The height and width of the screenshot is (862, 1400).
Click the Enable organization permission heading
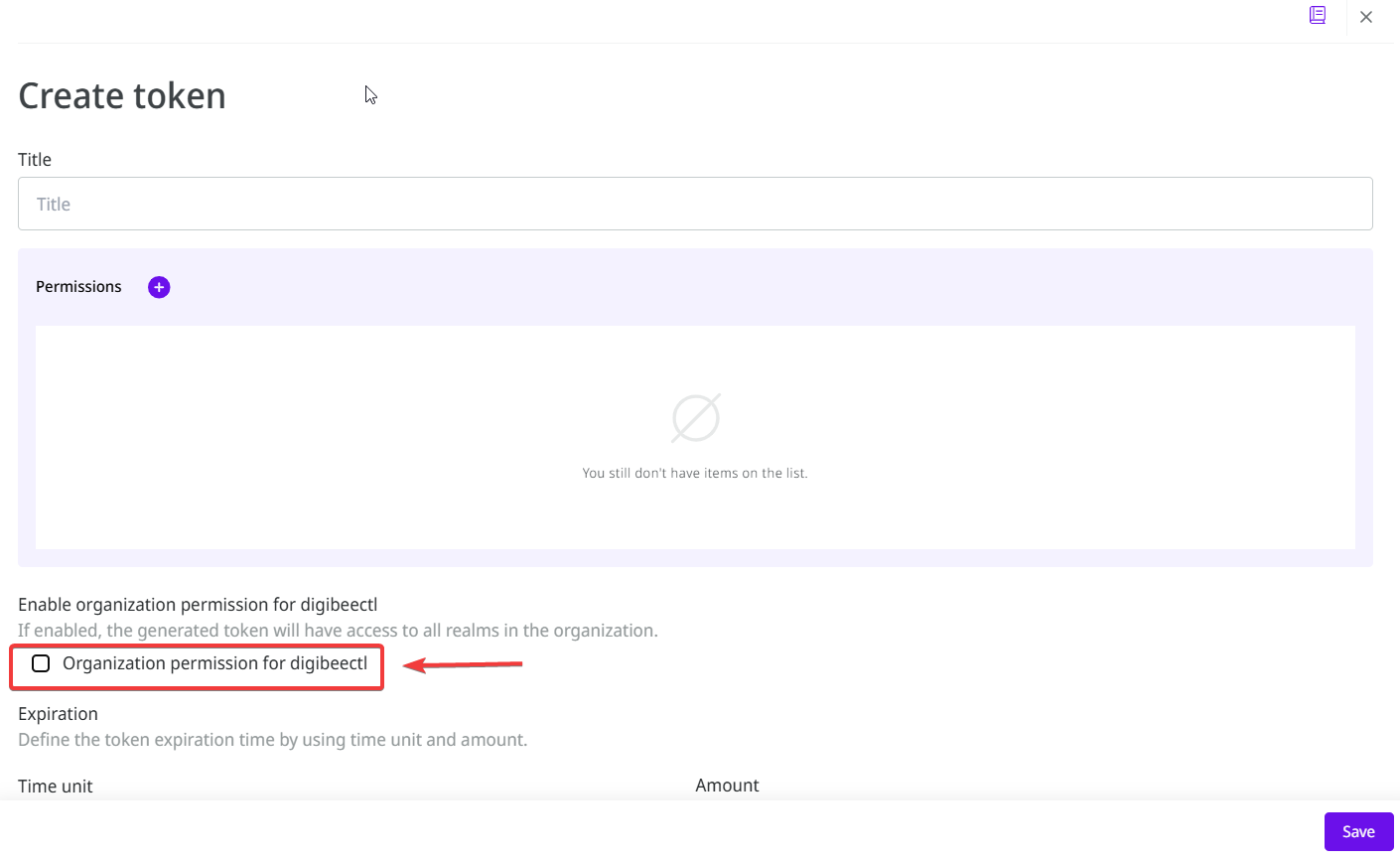tap(198, 605)
